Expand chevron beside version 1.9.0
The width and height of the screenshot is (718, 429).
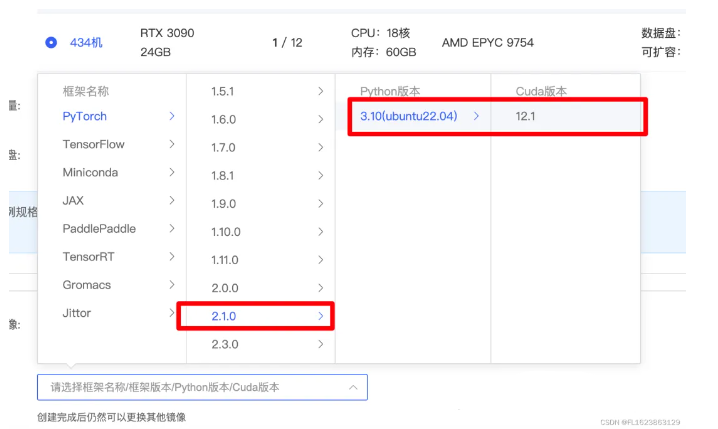[x=321, y=204]
